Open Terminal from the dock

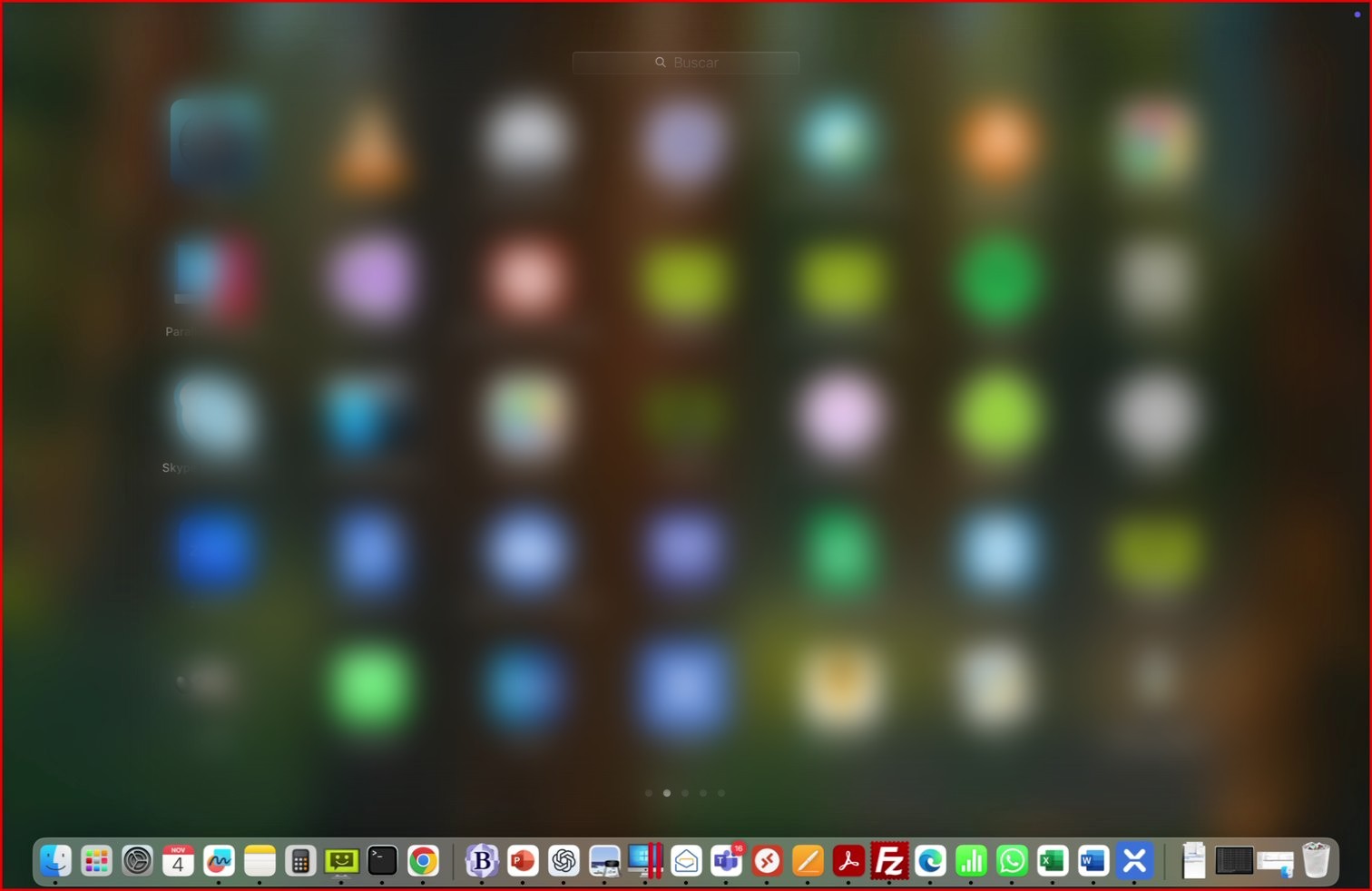click(x=382, y=860)
